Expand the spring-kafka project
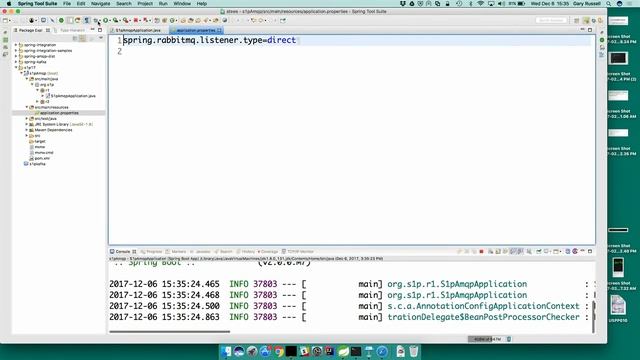640x360 pixels. point(16,62)
